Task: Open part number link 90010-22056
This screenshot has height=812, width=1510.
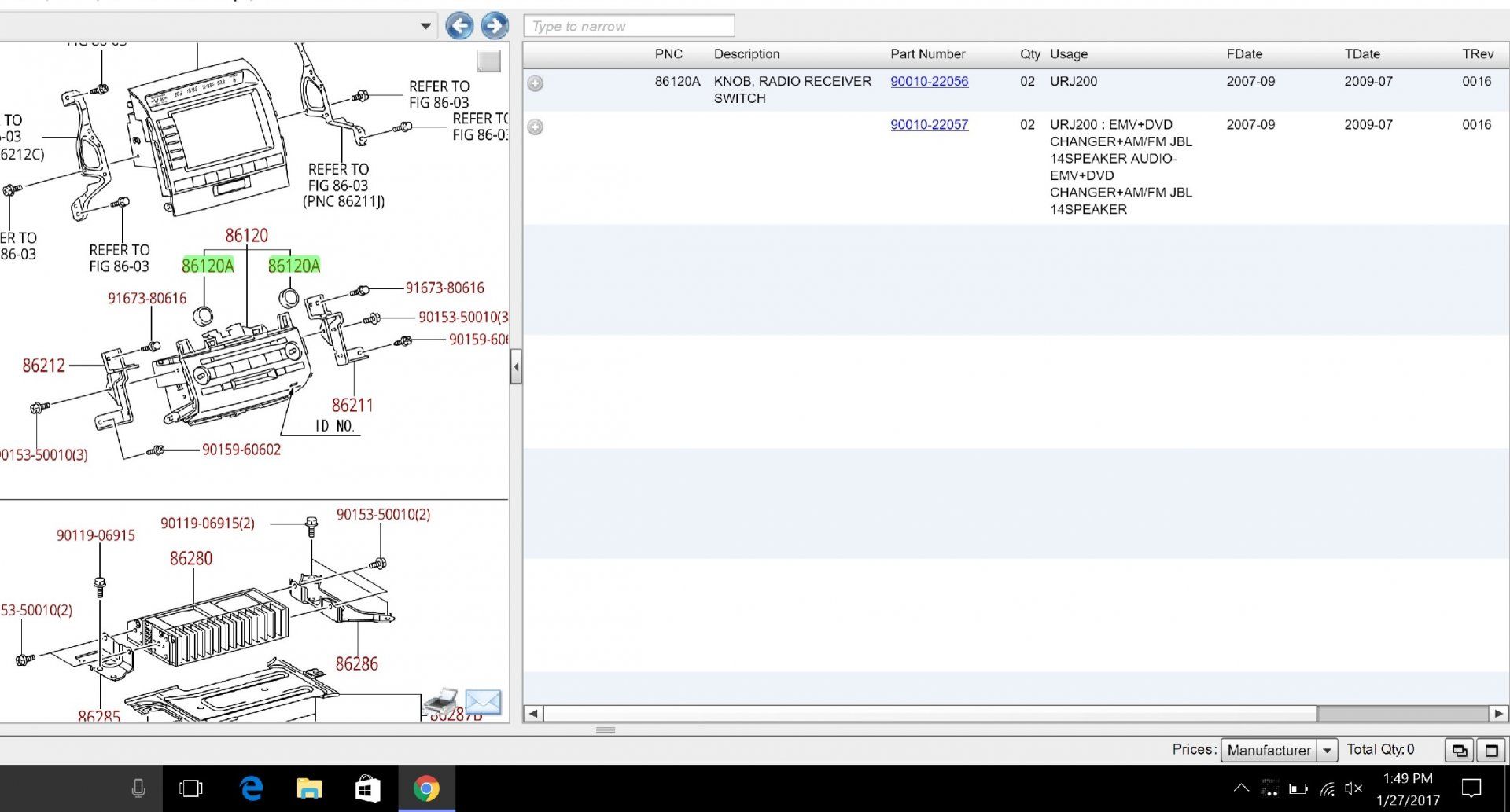Action: [929, 81]
